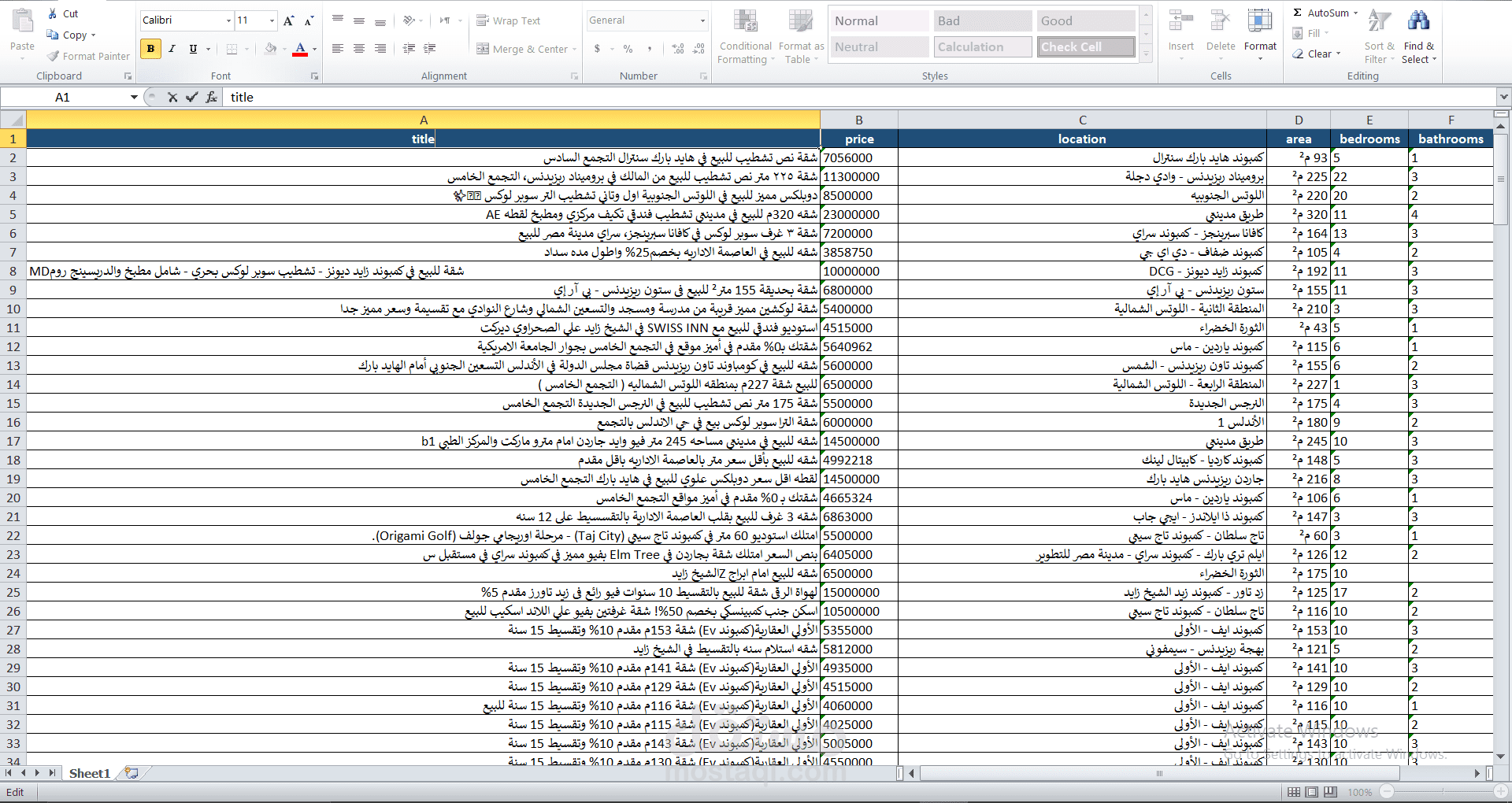Click the Sort & Filter icon

point(1379,21)
